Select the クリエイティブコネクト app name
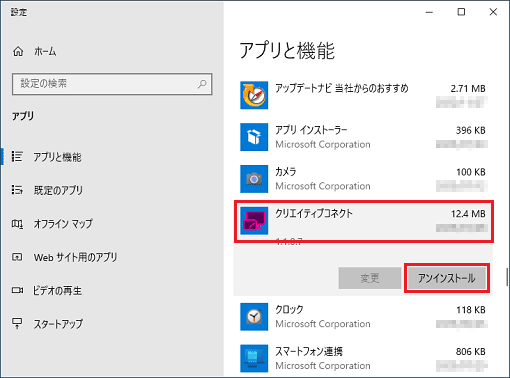This screenshot has height=378, width=510. tap(314, 214)
